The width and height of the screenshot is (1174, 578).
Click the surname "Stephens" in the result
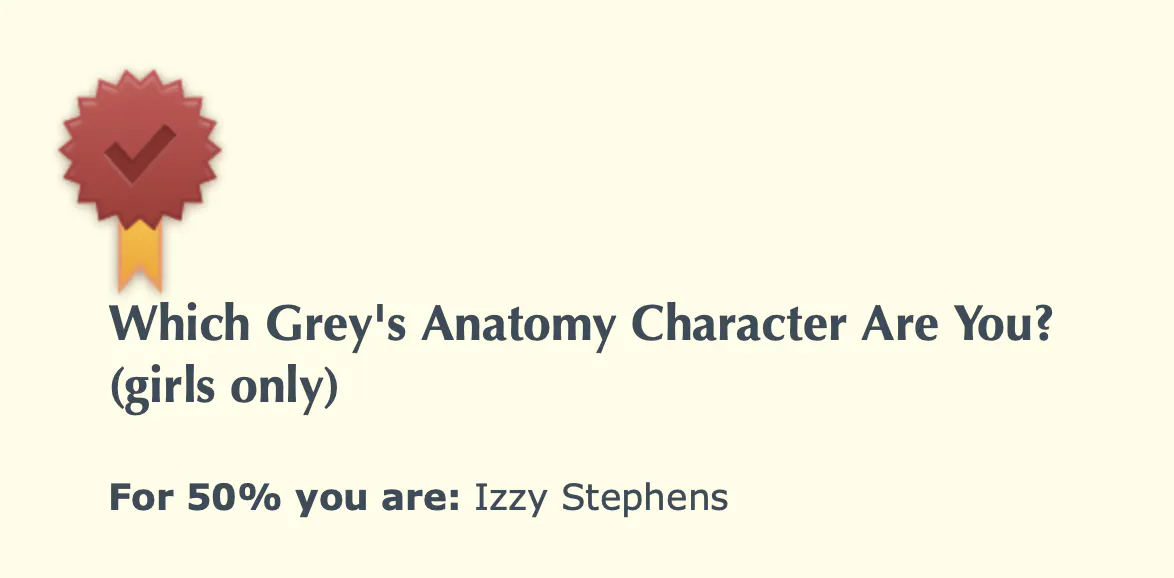tap(645, 499)
